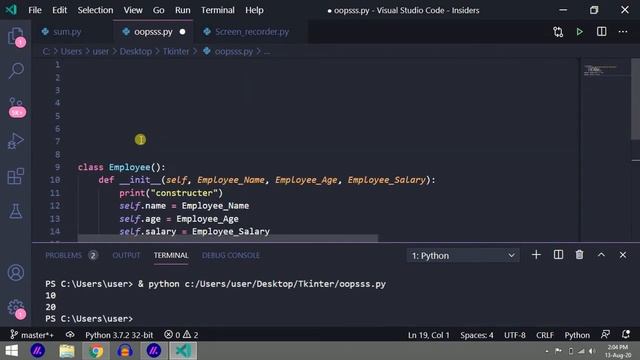Click line 9 class Employee code

[x=122, y=167]
